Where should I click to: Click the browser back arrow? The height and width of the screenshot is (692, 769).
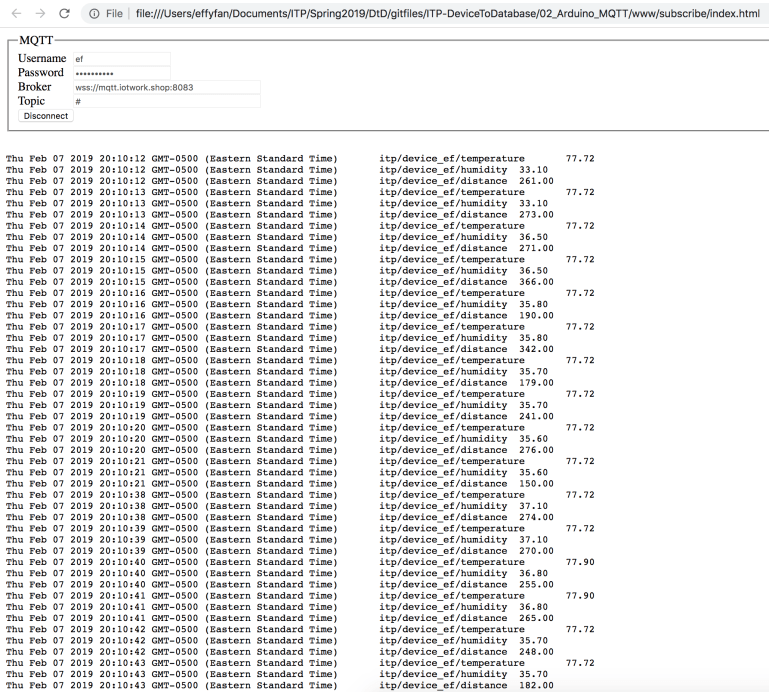16,13
